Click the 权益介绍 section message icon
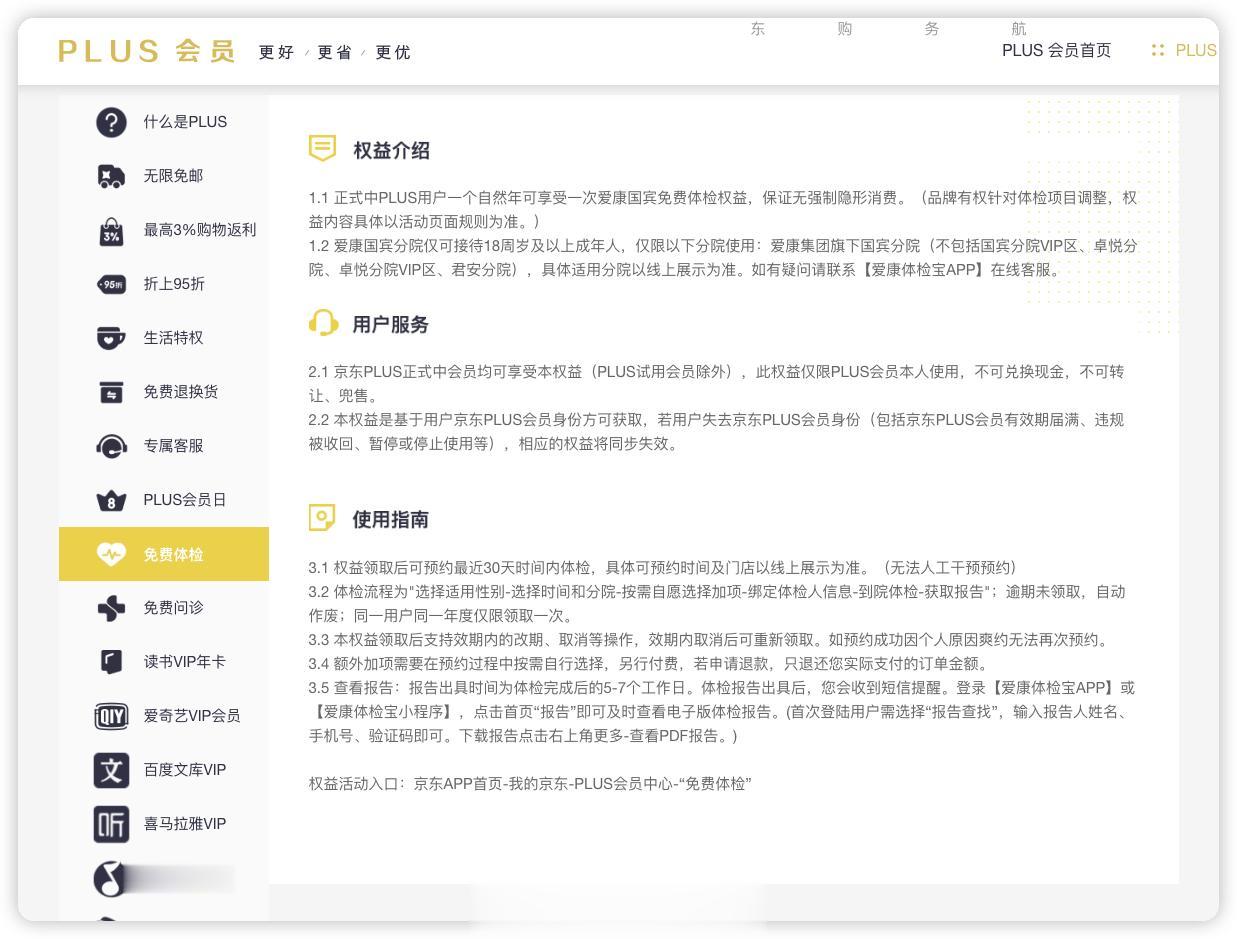1237x939 pixels. tap(322, 149)
